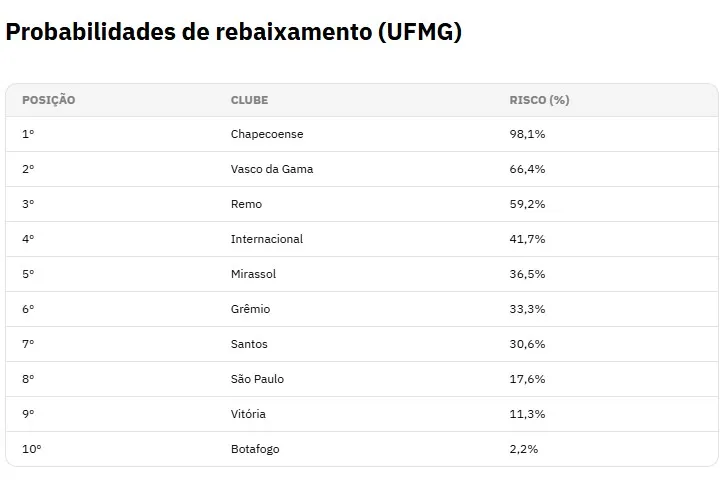Click the POSIÇÃO column header
This screenshot has width=723, height=480.
tap(48, 100)
